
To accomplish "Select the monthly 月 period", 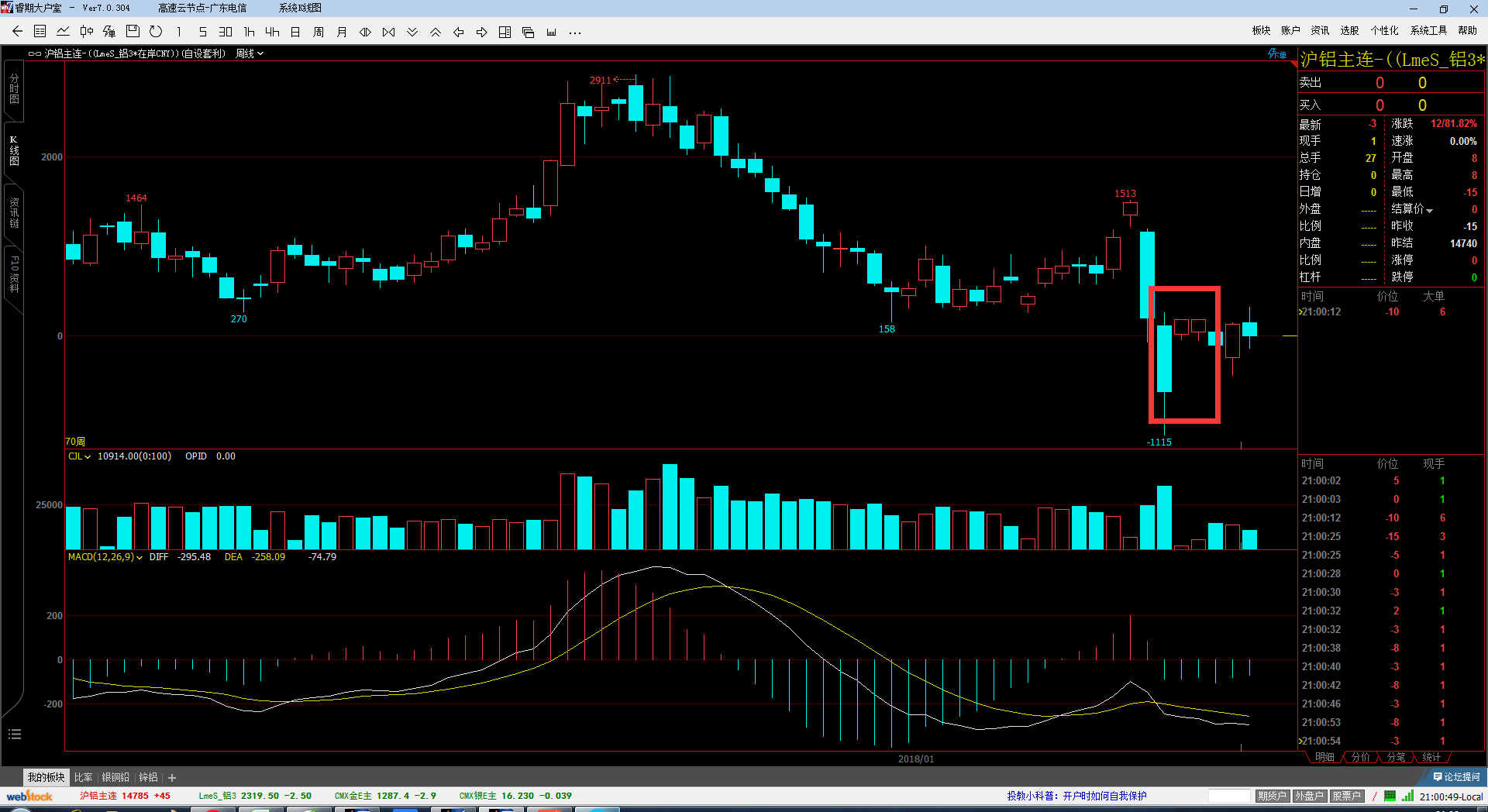I will [x=342, y=32].
